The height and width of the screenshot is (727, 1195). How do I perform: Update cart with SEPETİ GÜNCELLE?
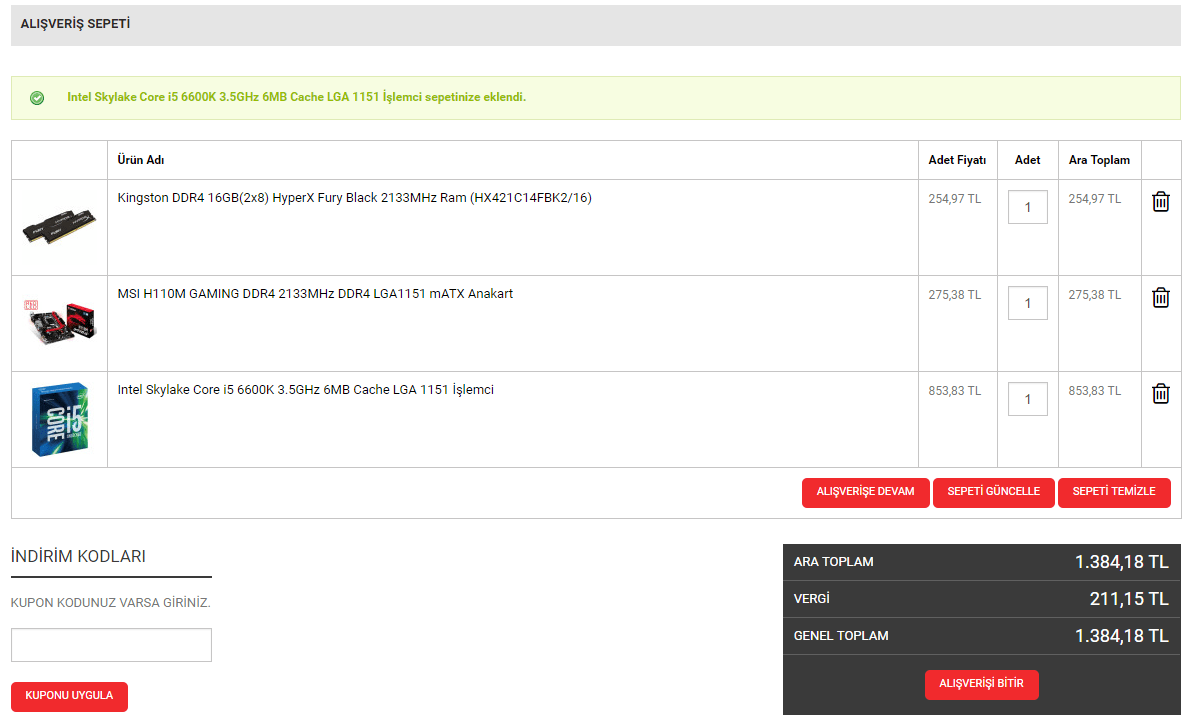coord(993,492)
